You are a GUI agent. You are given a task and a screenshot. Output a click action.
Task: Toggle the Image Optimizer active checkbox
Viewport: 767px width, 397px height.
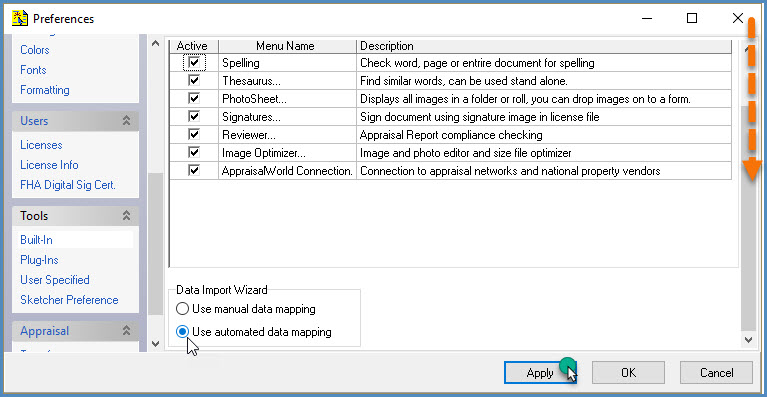click(194, 153)
